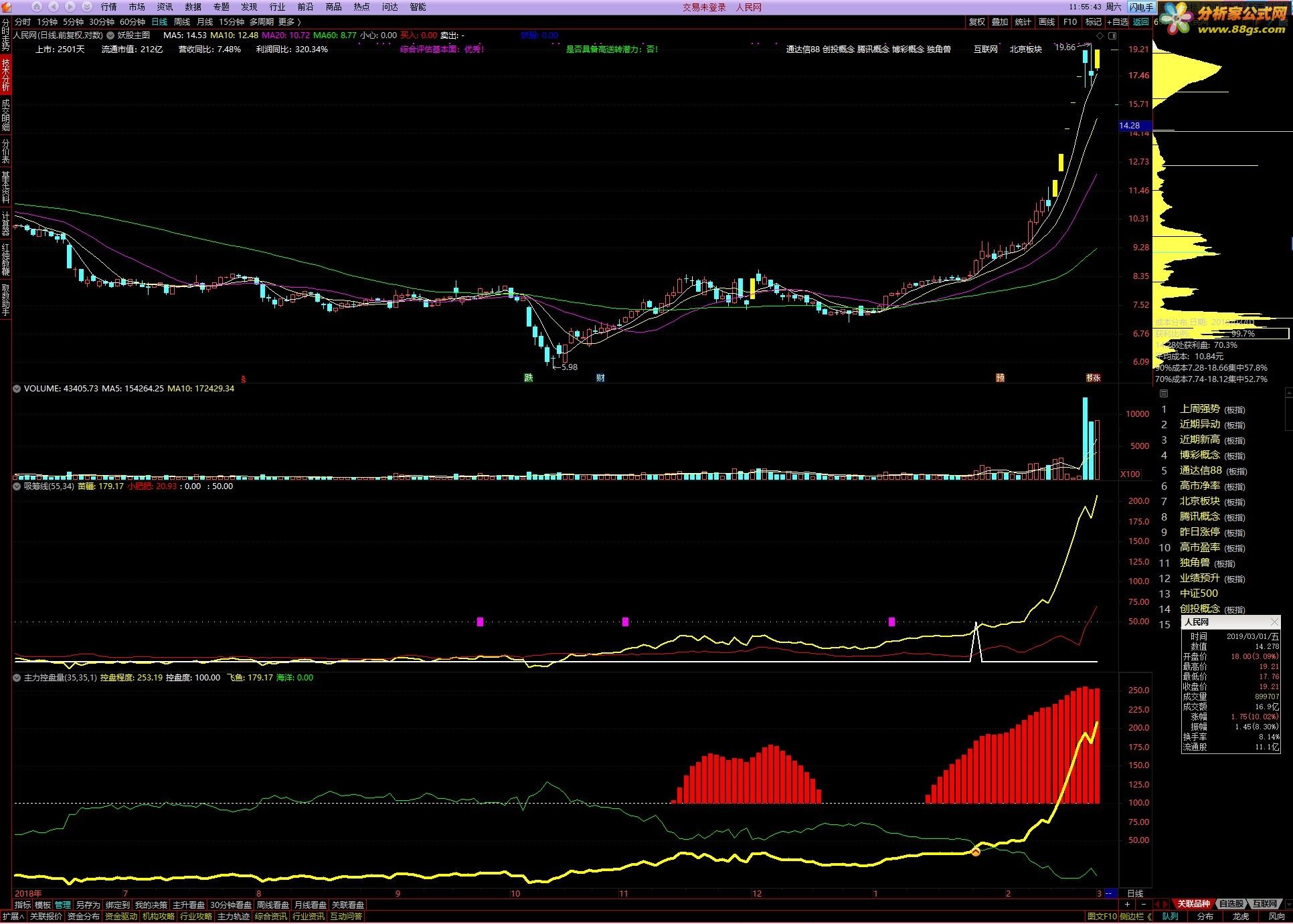The height and width of the screenshot is (924, 1293).
Task: Open 分价表 sidebar tab
Action: (5, 151)
